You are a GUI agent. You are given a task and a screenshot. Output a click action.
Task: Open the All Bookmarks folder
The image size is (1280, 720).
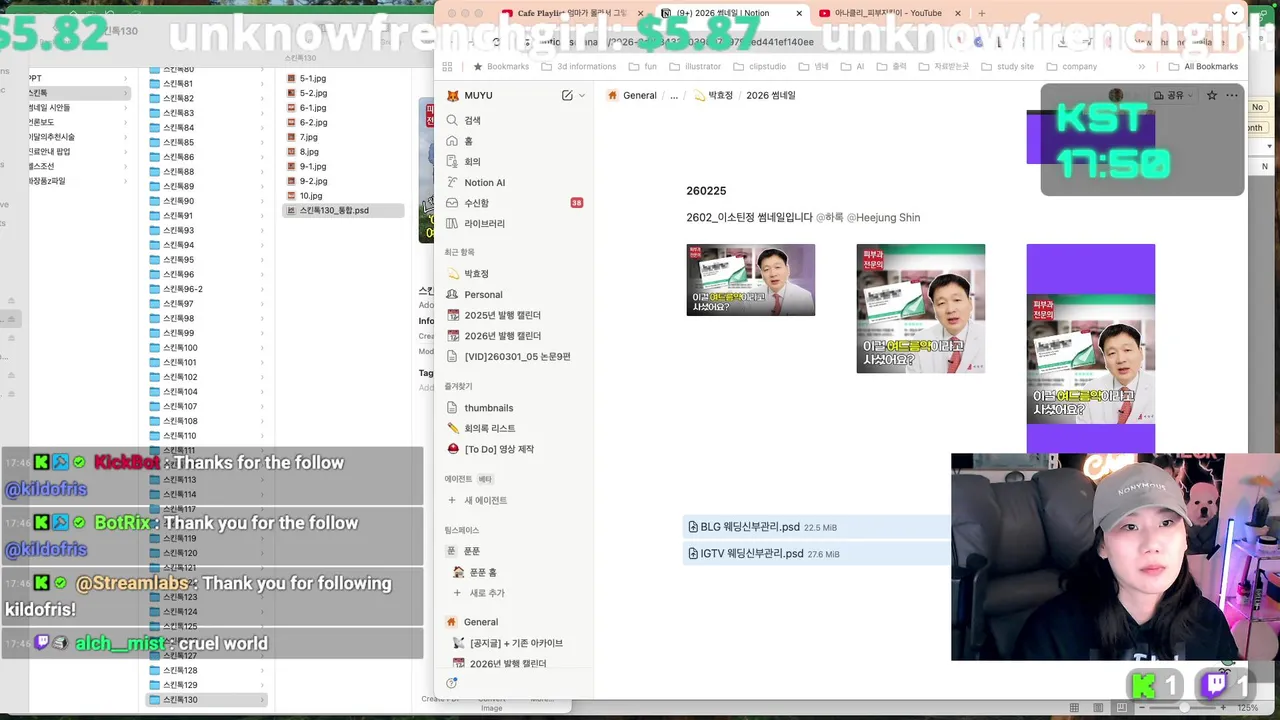click(x=1204, y=66)
